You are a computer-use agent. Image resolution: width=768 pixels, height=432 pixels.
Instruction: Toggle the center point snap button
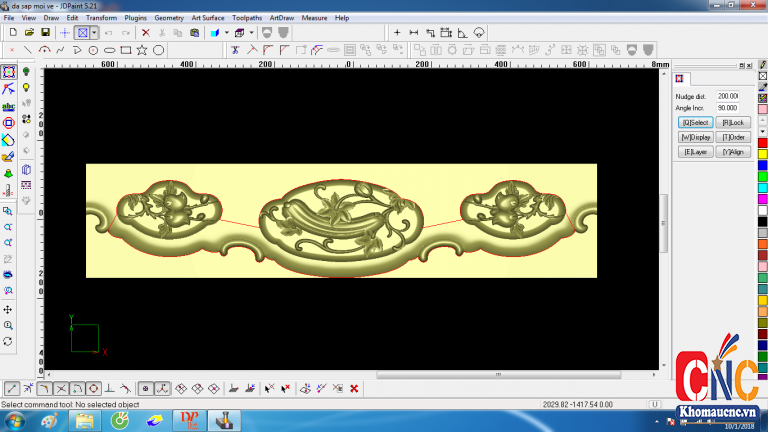(145, 388)
